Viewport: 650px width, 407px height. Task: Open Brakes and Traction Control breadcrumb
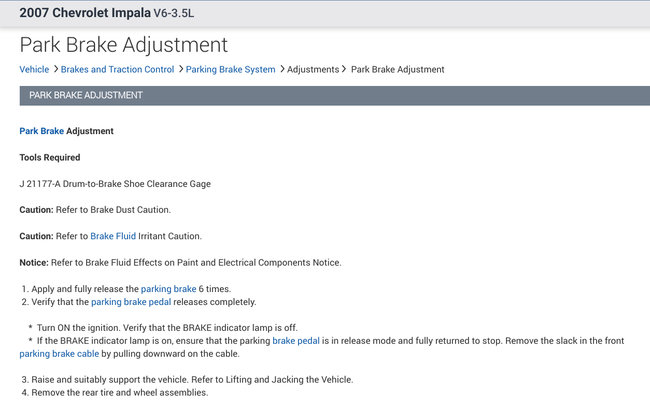tap(117, 69)
